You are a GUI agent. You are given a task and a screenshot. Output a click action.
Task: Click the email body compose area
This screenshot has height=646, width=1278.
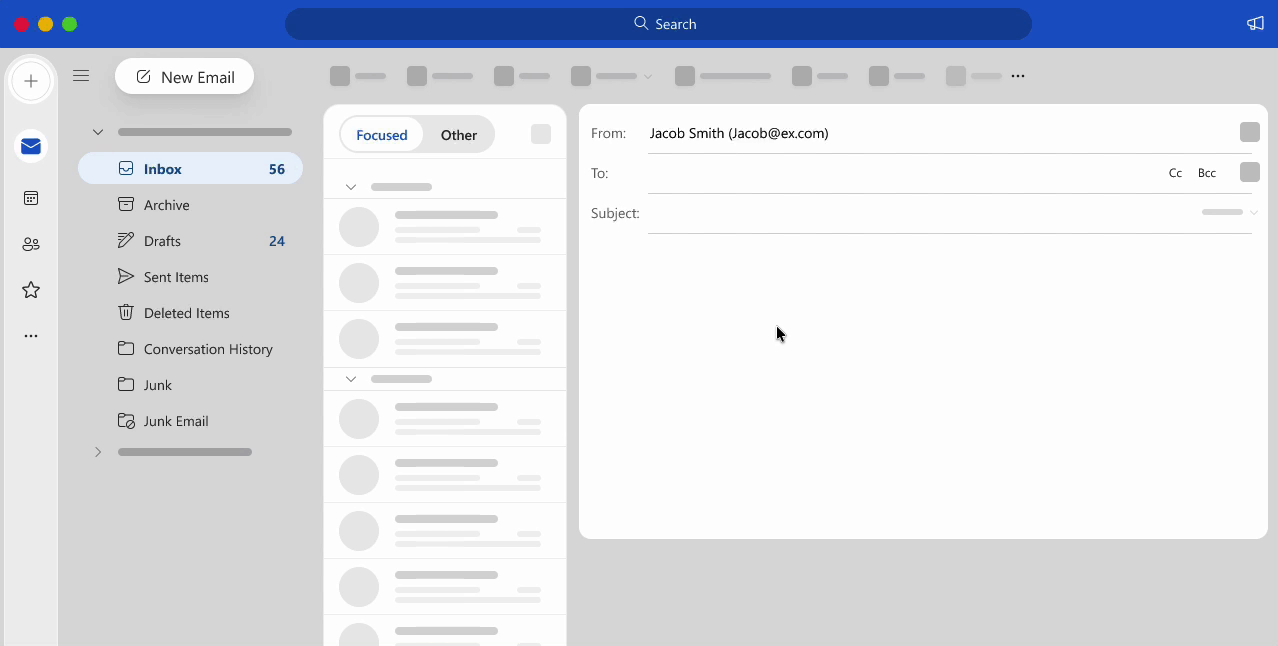pyautogui.click(x=923, y=385)
